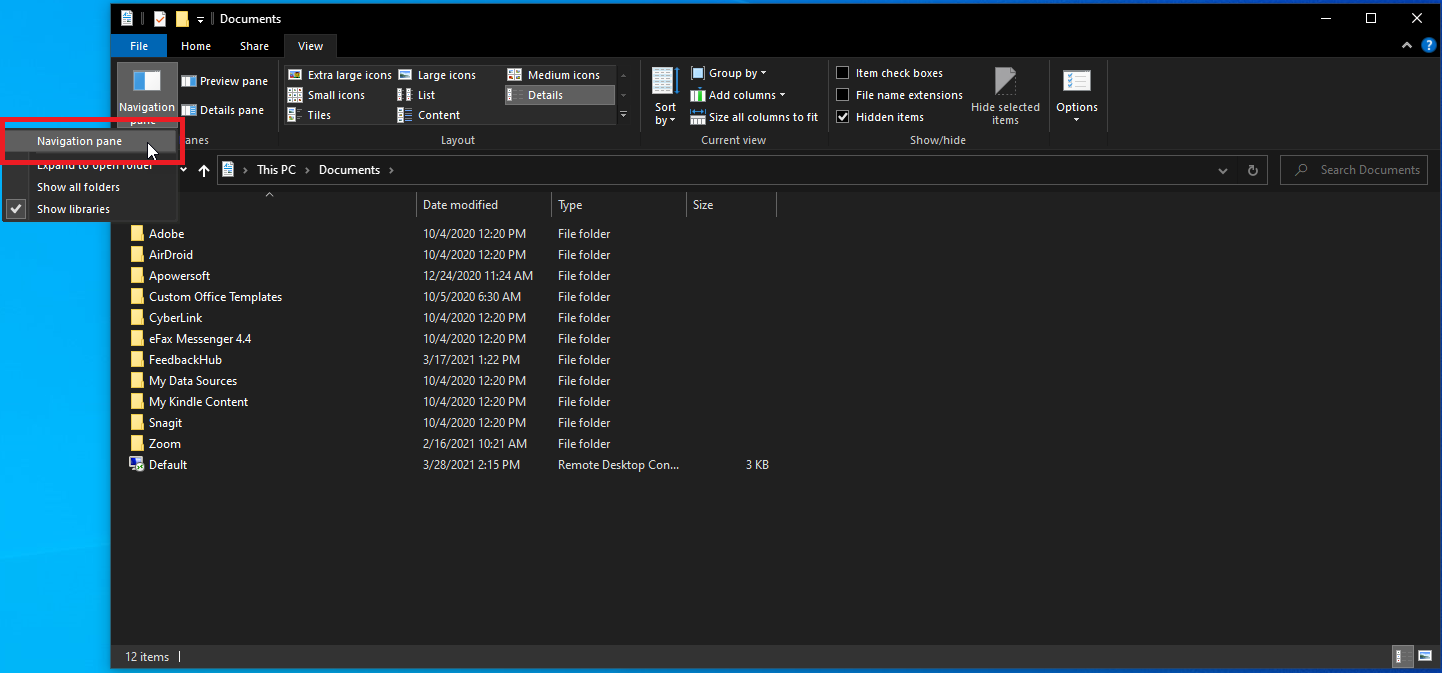This screenshot has width=1442, height=673.
Task: Switch to Large icons layout
Action: [x=437, y=75]
